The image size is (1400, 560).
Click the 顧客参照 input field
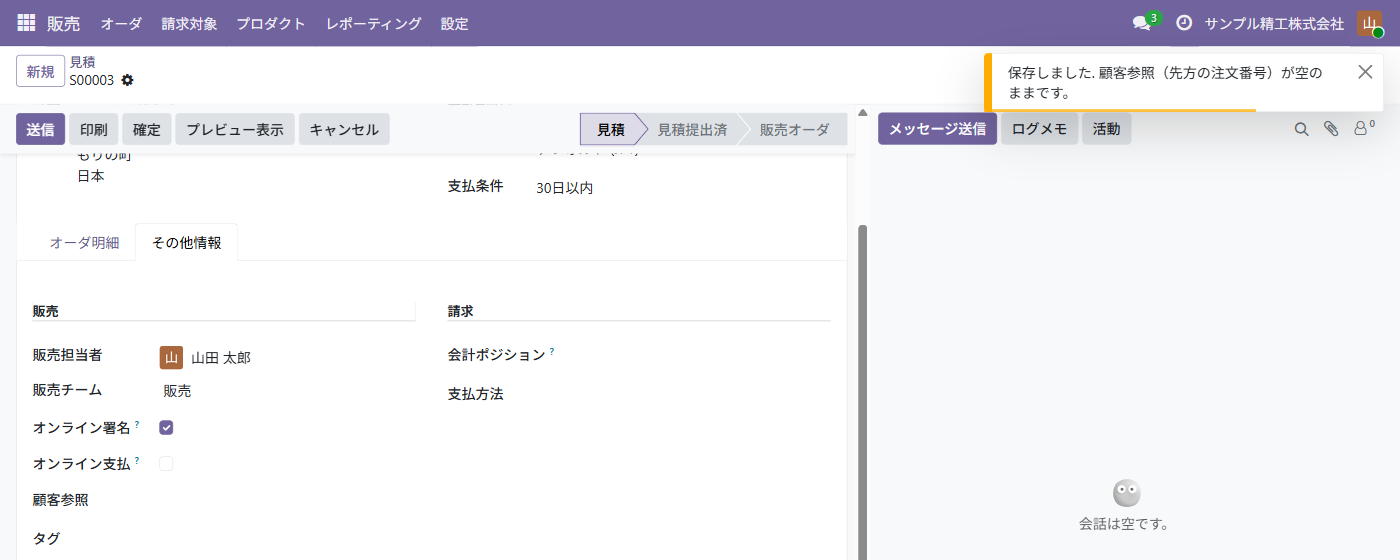click(x=287, y=500)
